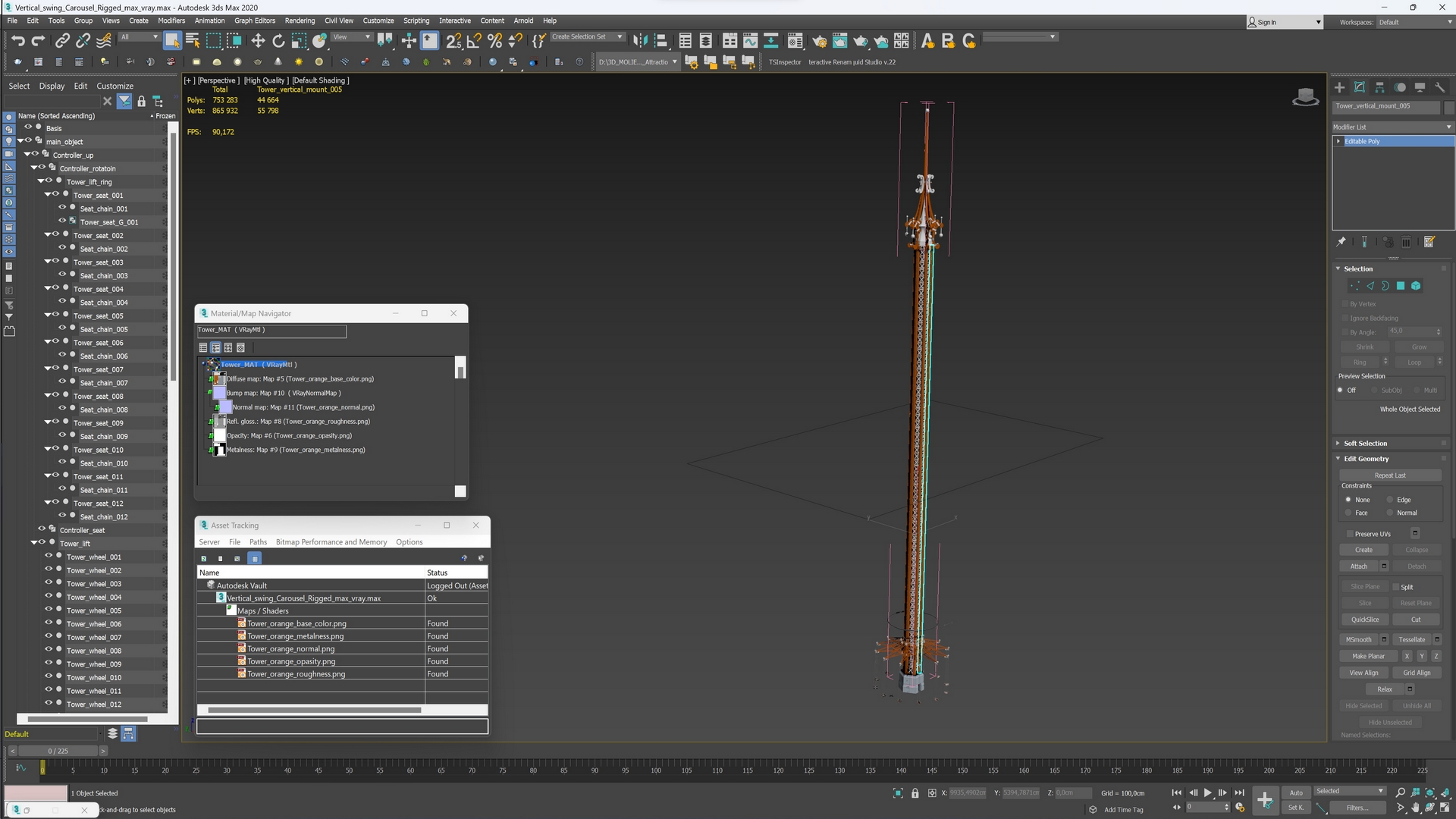
Task: Click the QuickSlice button
Action: pos(1364,620)
